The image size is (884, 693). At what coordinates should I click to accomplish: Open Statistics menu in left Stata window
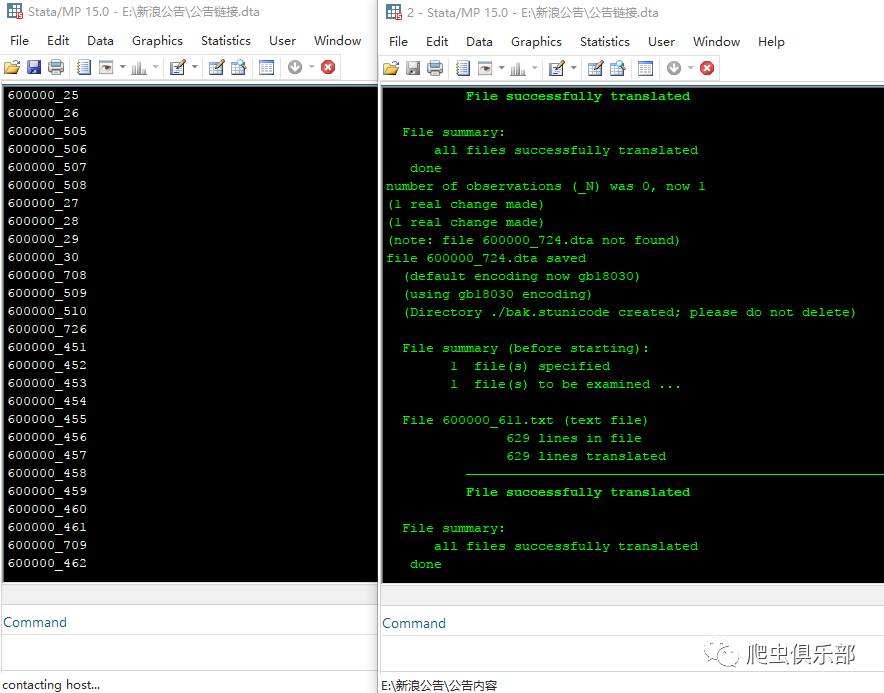click(226, 41)
